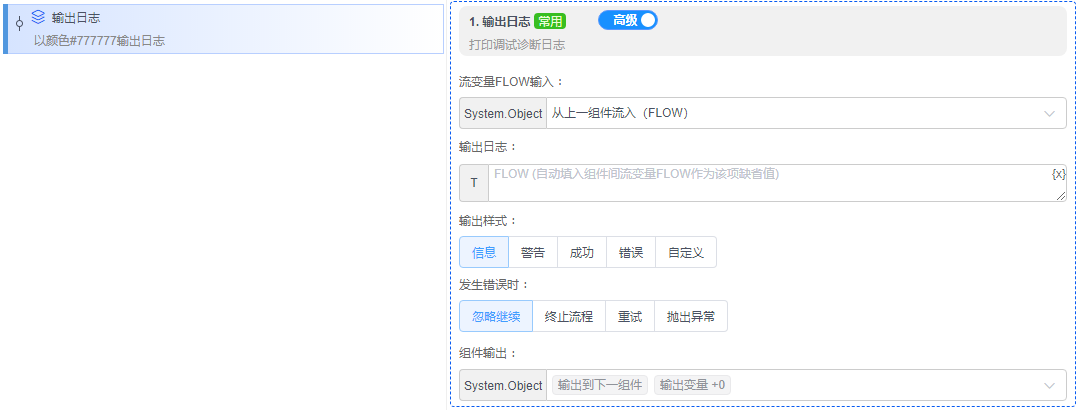Click the layered stack icon beside 输出日志
The image size is (1078, 410).
38,18
